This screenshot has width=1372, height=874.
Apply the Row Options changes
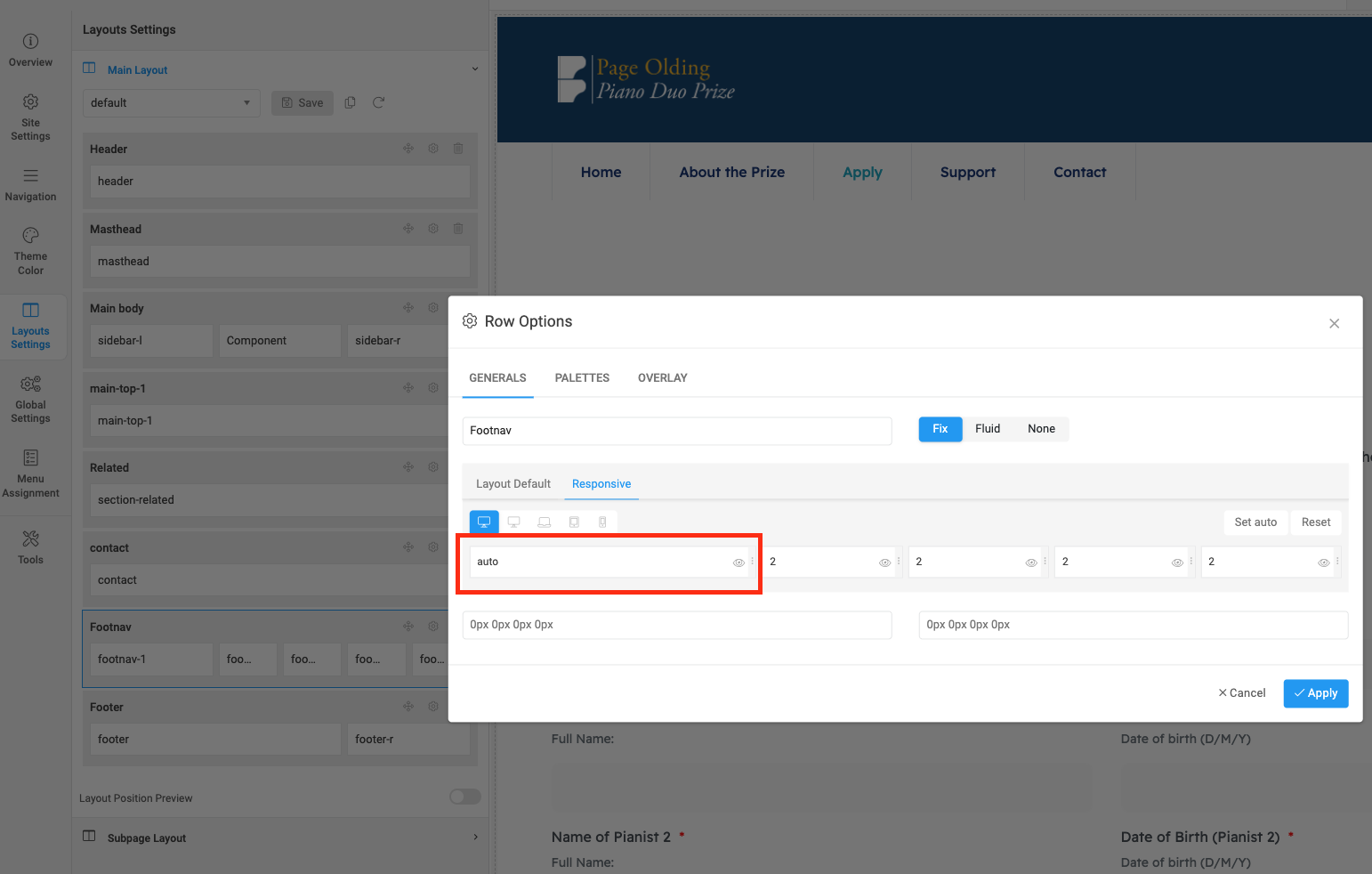1316,693
